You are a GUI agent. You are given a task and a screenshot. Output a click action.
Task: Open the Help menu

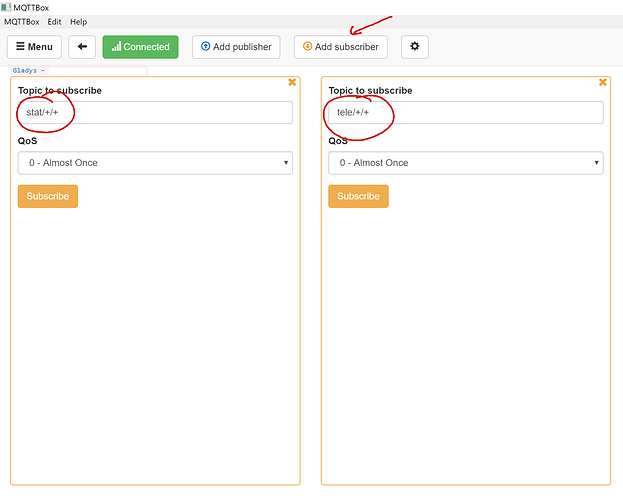point(78,22)
